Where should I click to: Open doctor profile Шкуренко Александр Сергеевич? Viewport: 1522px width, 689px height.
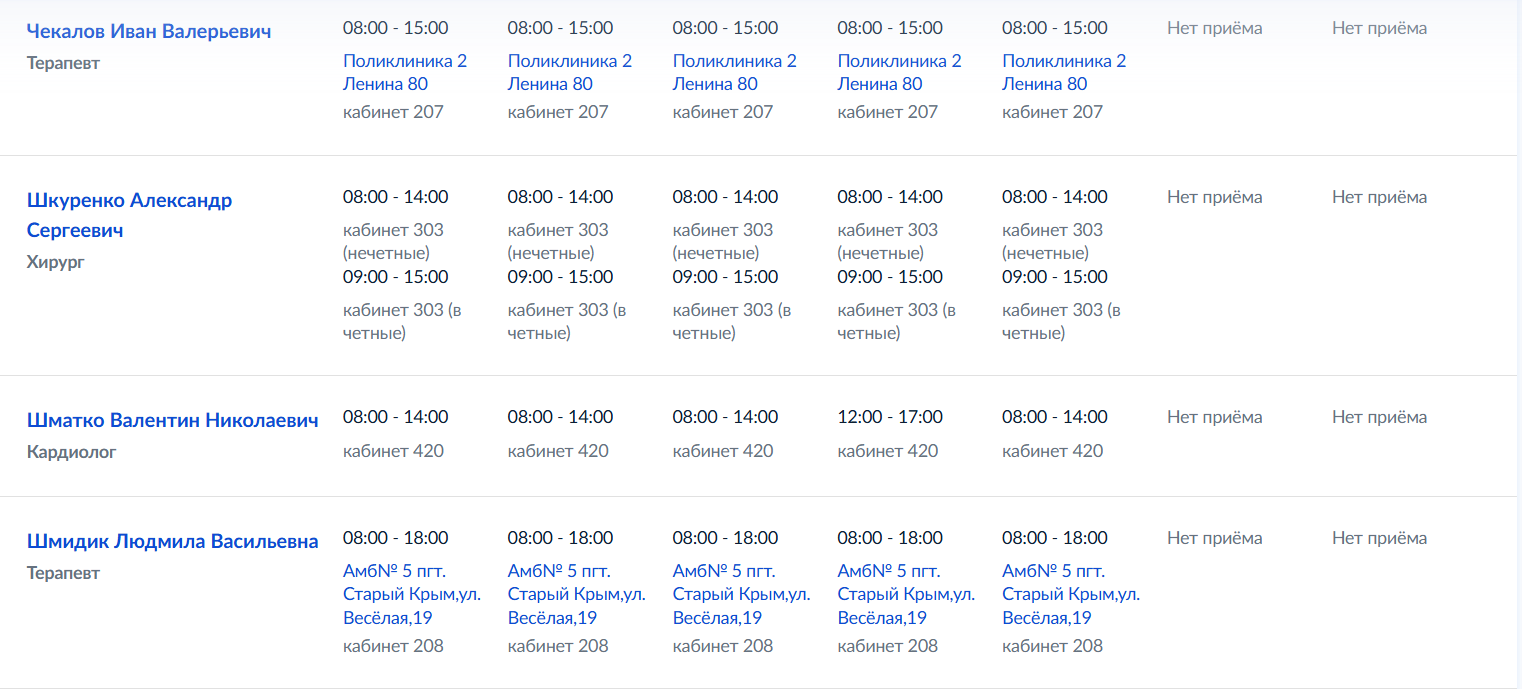point(129,215)
